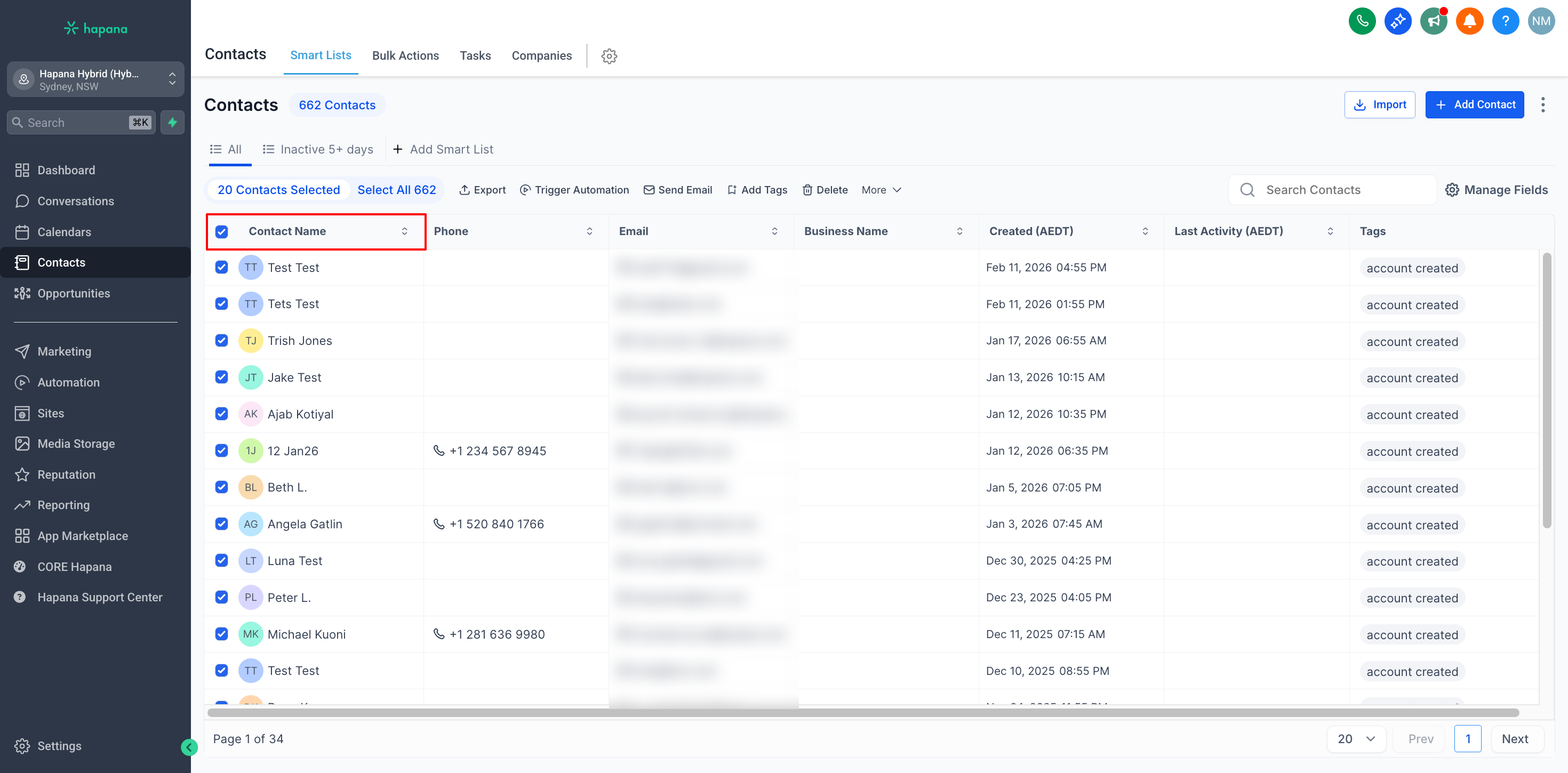Click the green lightning quick actions icon
This screenshot has width=1568, height=773.
173,122
